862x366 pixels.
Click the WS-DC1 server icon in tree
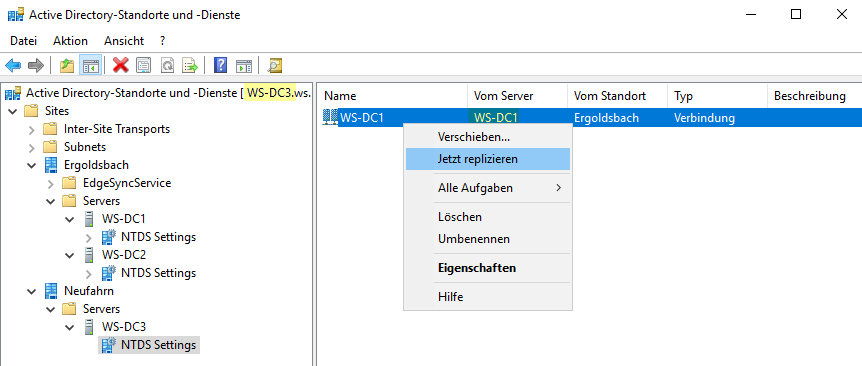pos(89,219)
